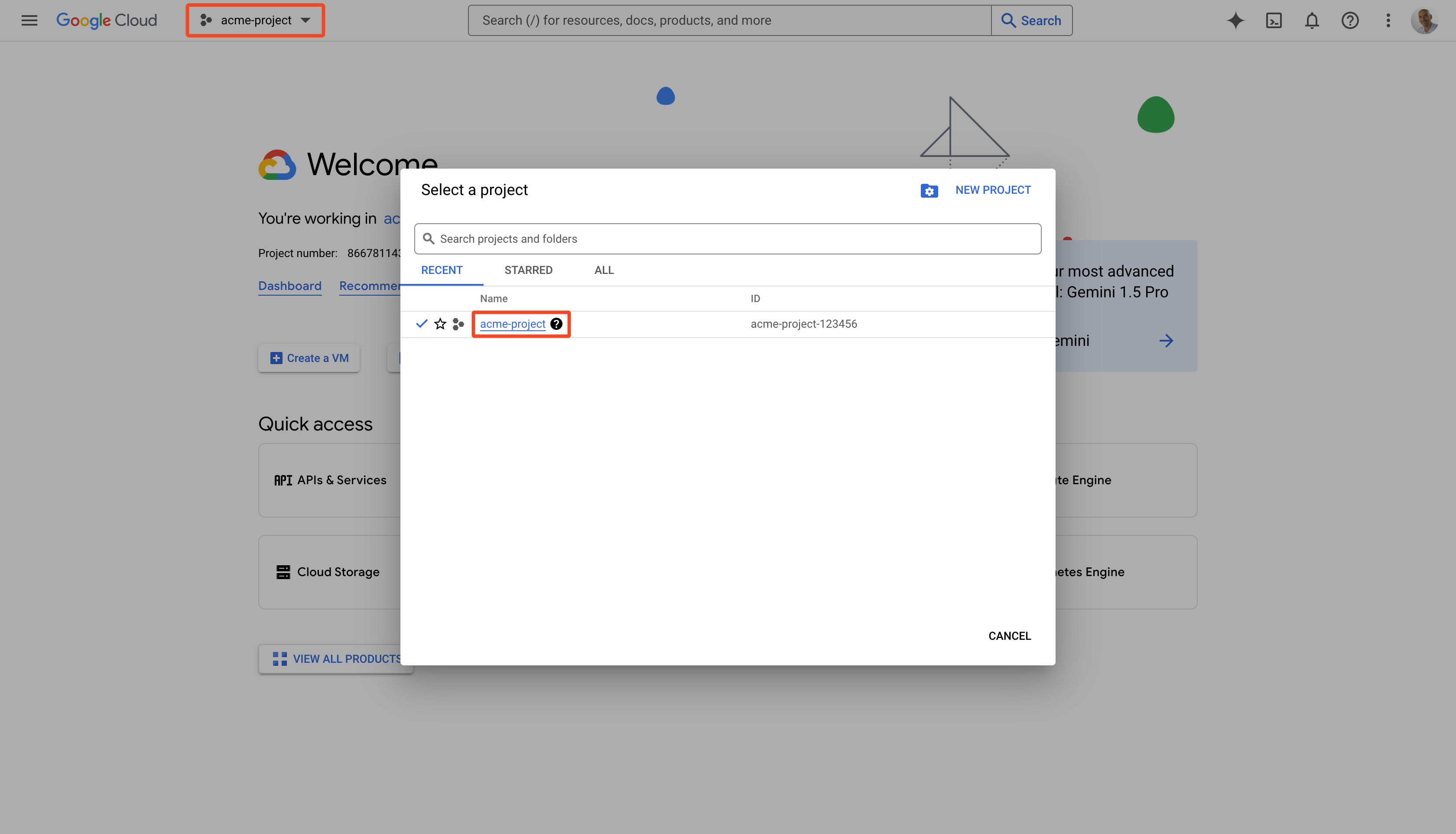The image size is (1456, 834).
Task: Click the checkmark in the acme-project row
Action: (x=421, y=324)
